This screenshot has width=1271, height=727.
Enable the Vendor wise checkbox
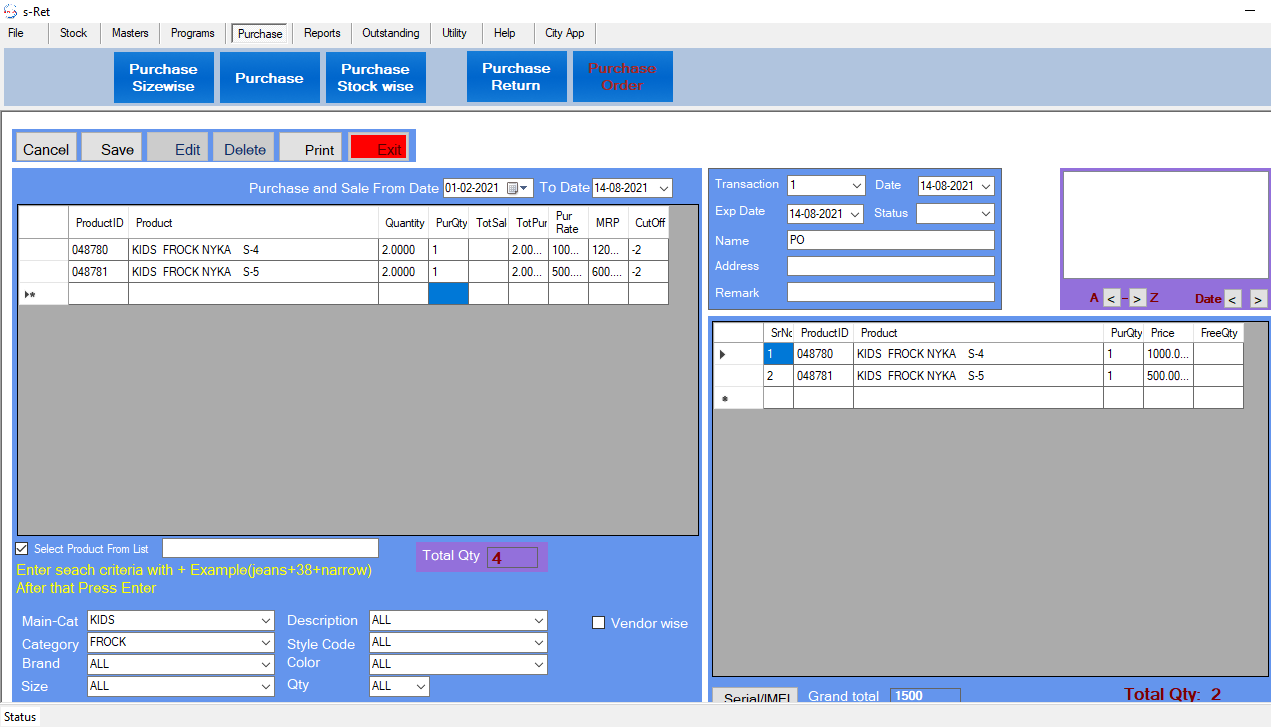click(x=599, y=623)
